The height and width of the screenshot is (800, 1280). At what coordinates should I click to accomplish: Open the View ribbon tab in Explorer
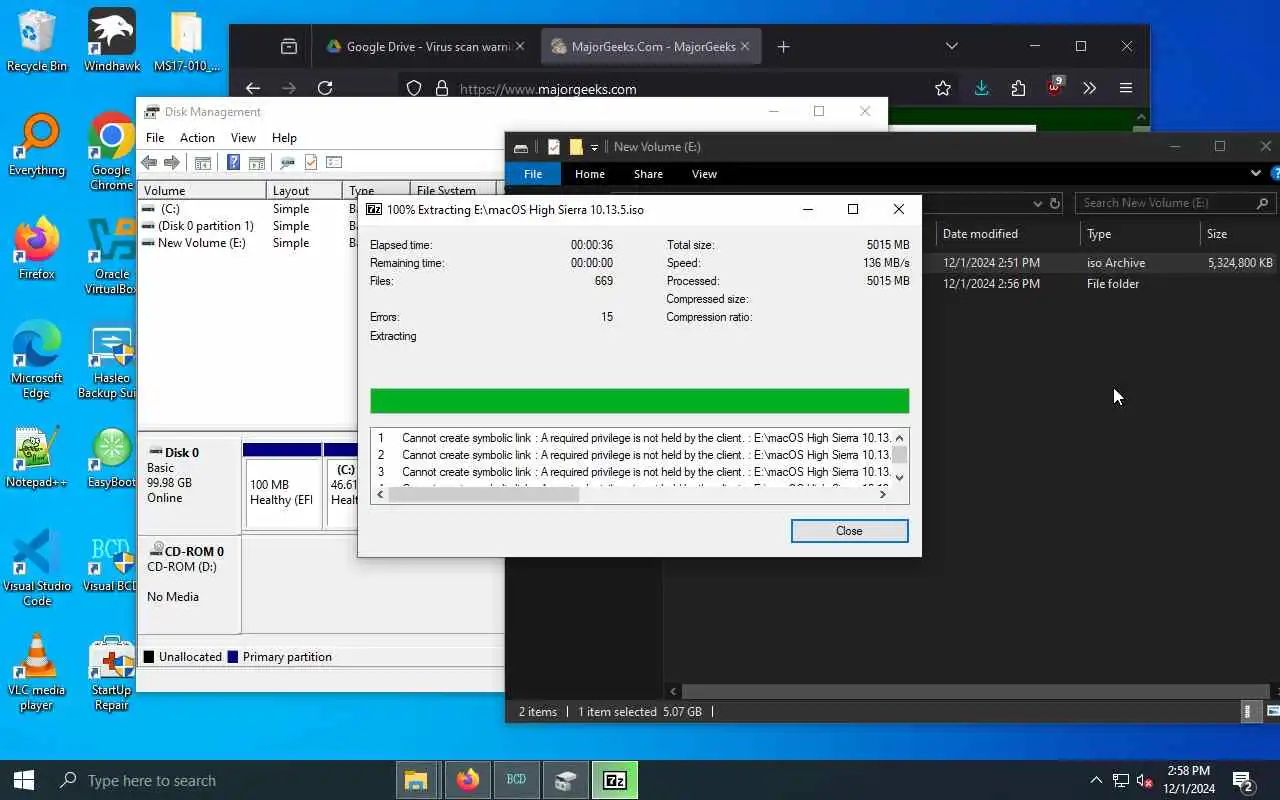coord(704,174)
